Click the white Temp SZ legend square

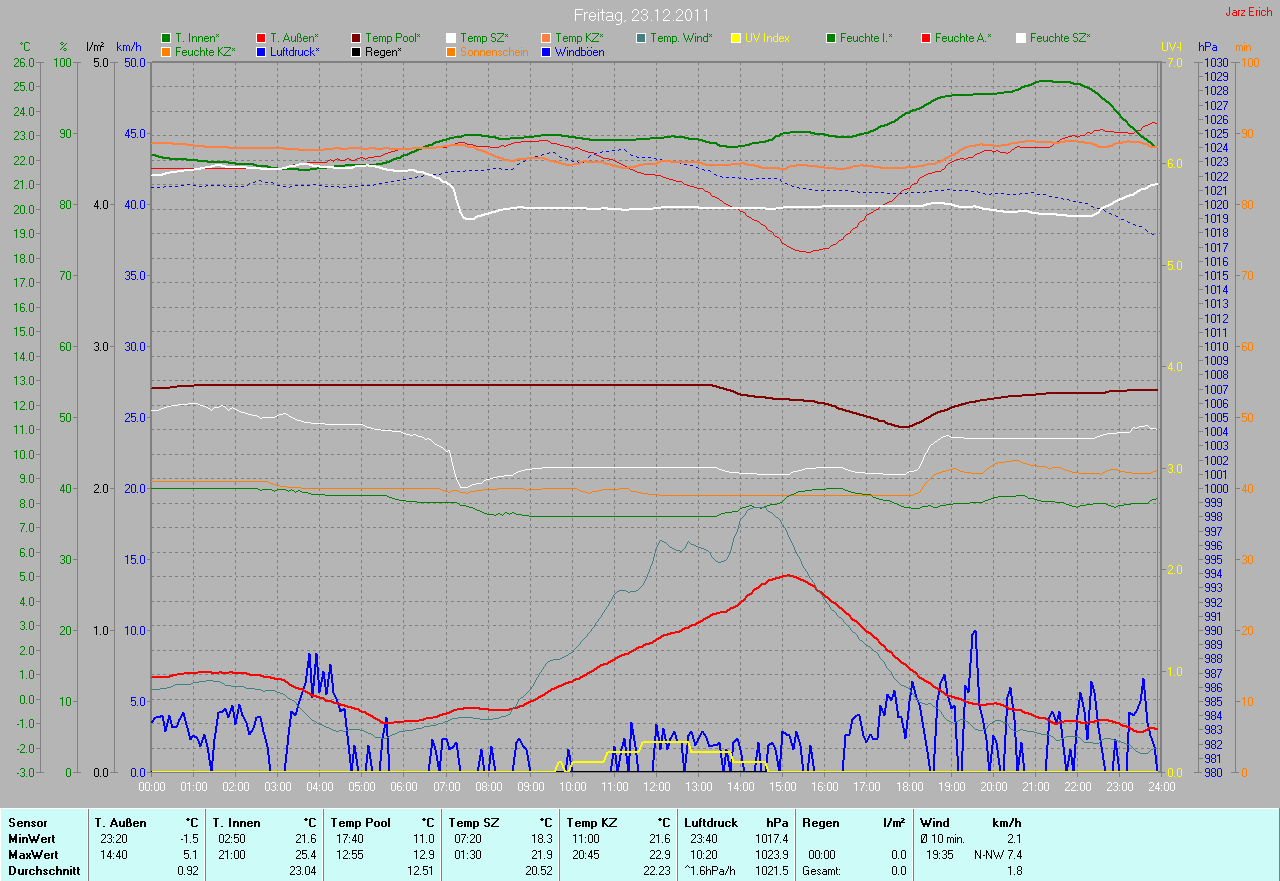(451, 38)
